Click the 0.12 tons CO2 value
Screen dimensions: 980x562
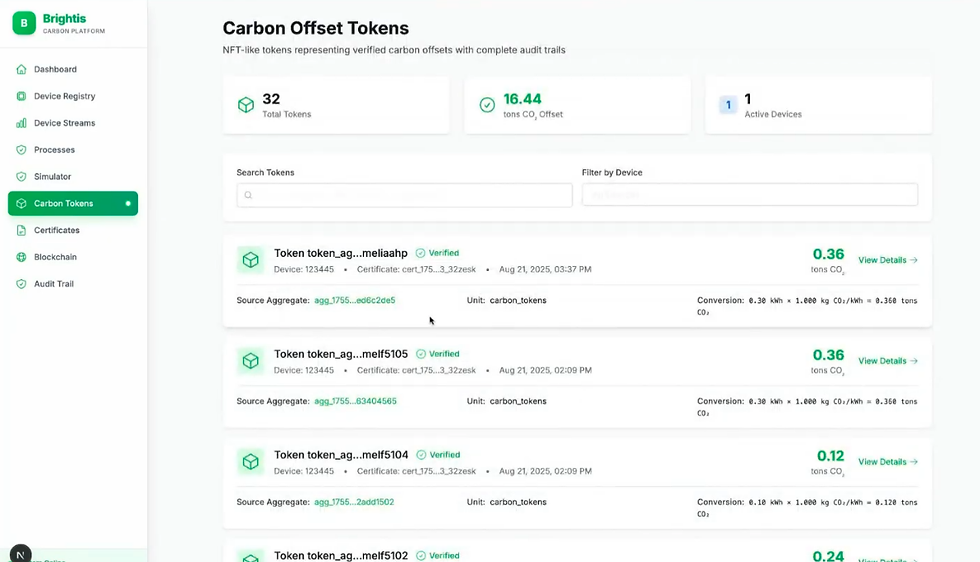pyautogui.click(x=830, y=456)
